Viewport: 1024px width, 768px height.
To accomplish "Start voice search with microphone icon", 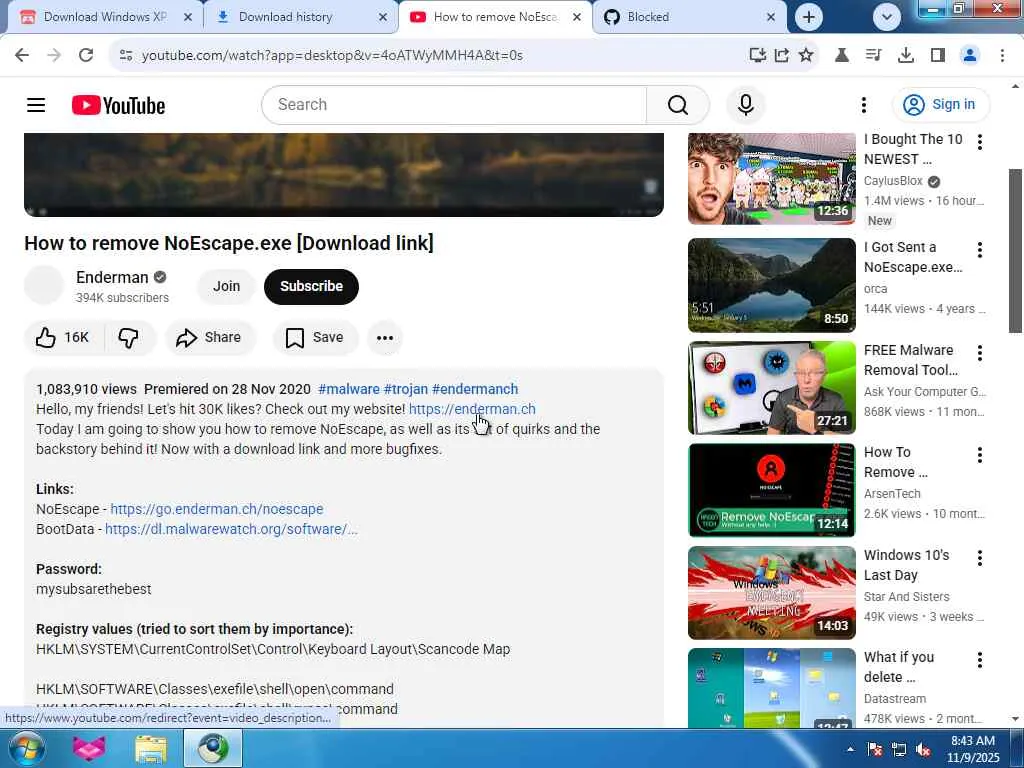I will [745, 104].
